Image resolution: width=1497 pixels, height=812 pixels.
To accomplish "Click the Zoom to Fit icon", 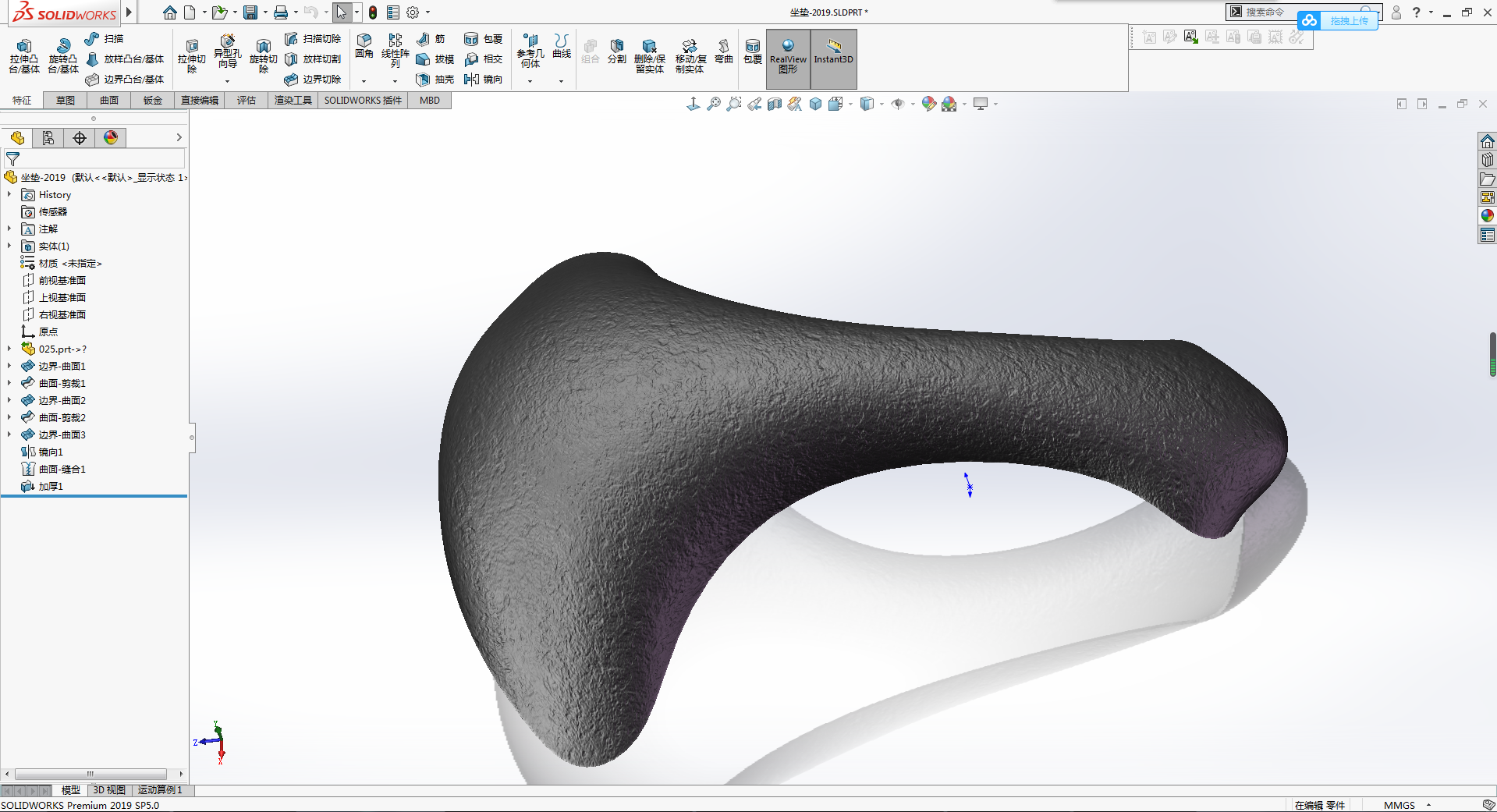I will [x=714, y=104].
